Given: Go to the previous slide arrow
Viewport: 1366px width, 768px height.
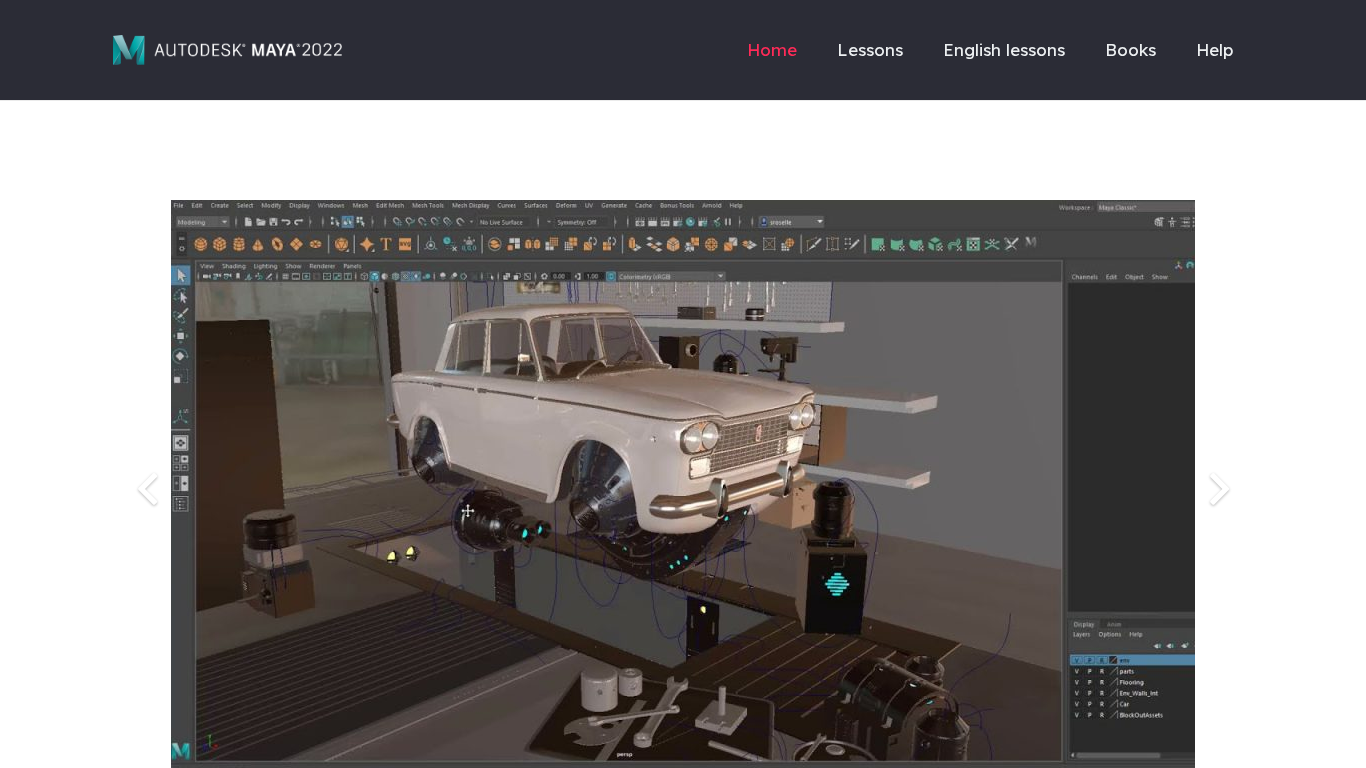Looking at the screenshot, I should coord(147,489).
